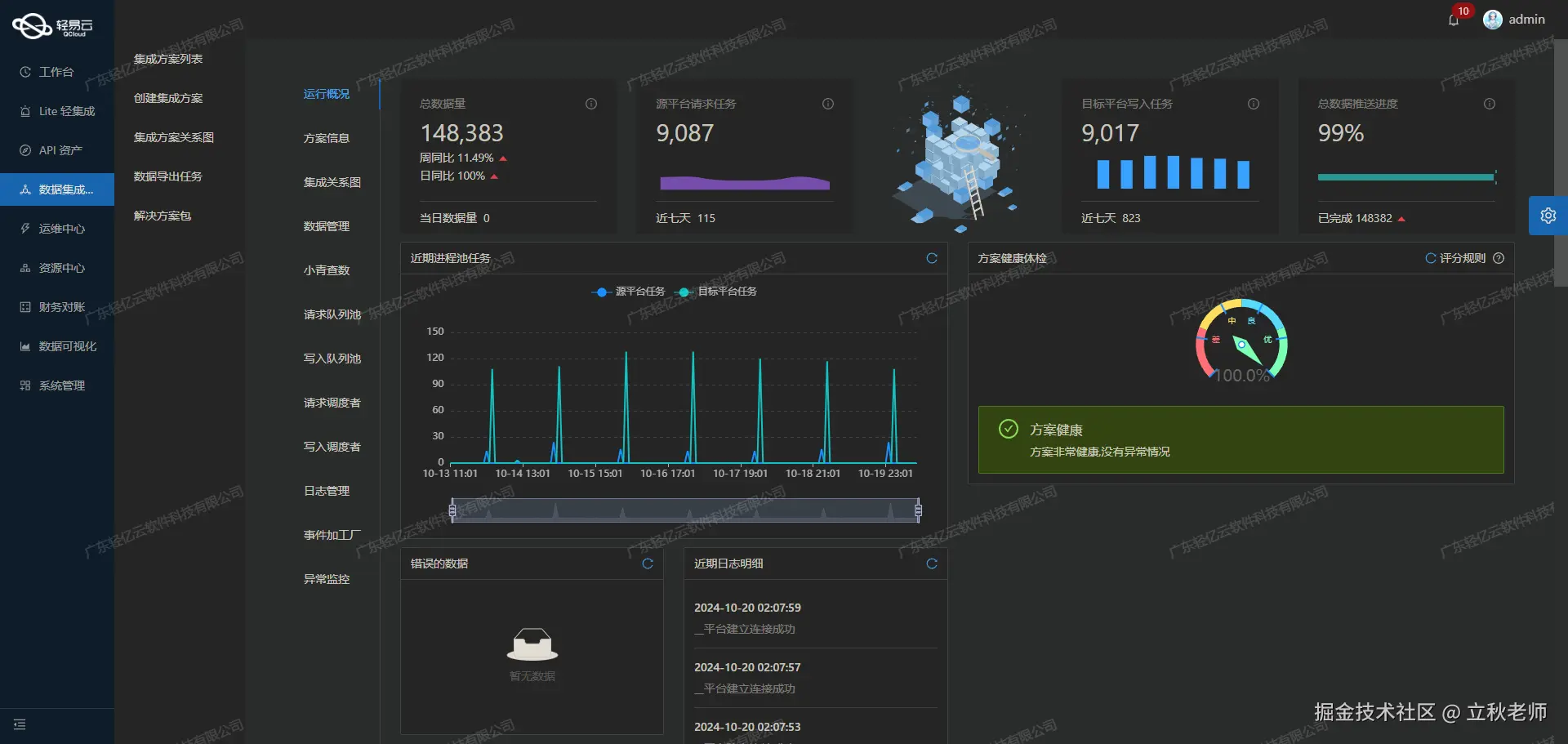Open 创建集成方案 submenu item
The width and height of the screenshot is (1568, 744).
(168, 98)
